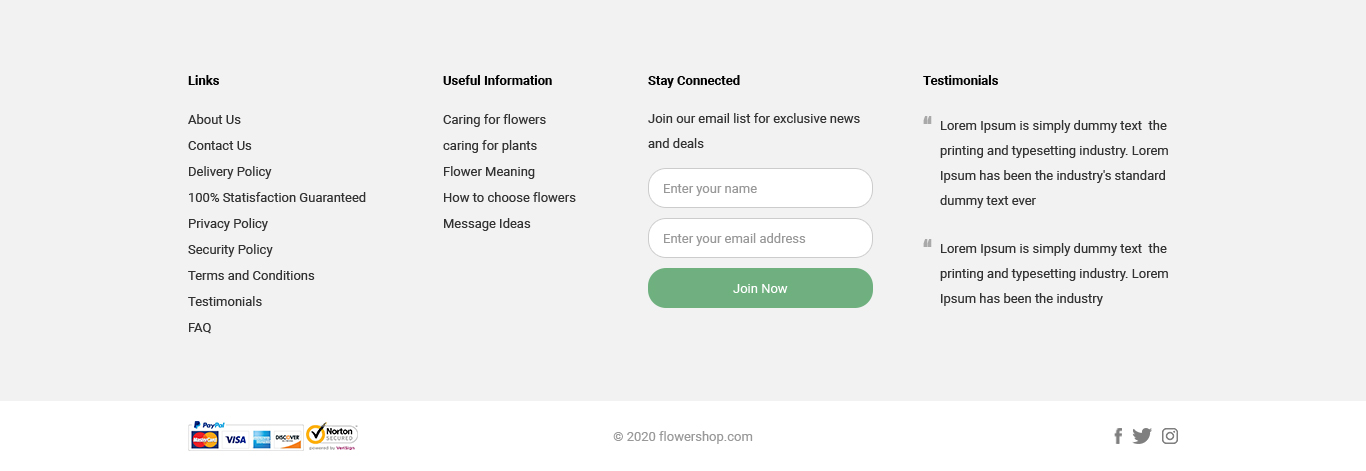Open the Caring for flowers link
Screen dimensions: 1366x471
pos(494,120)
